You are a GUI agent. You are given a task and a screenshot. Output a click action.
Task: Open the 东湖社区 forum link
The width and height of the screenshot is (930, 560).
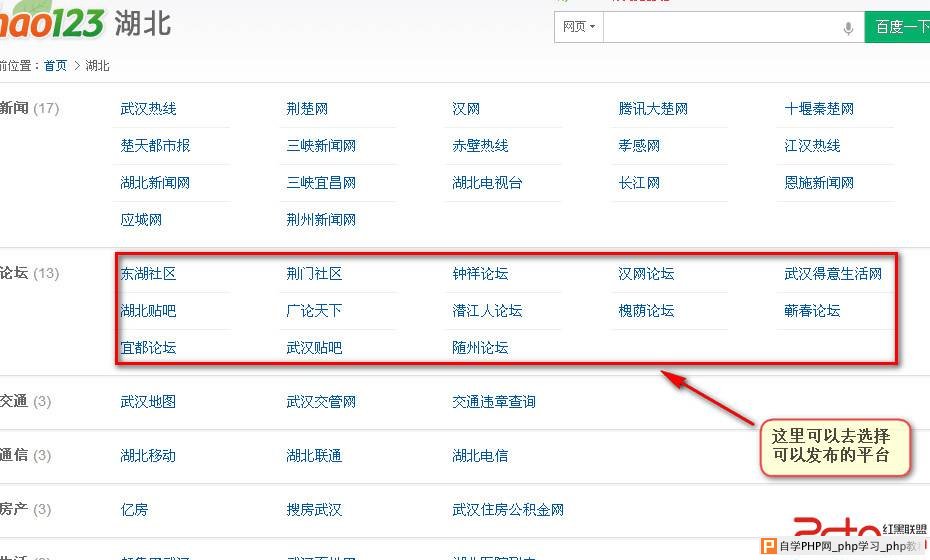click(148, 273)
